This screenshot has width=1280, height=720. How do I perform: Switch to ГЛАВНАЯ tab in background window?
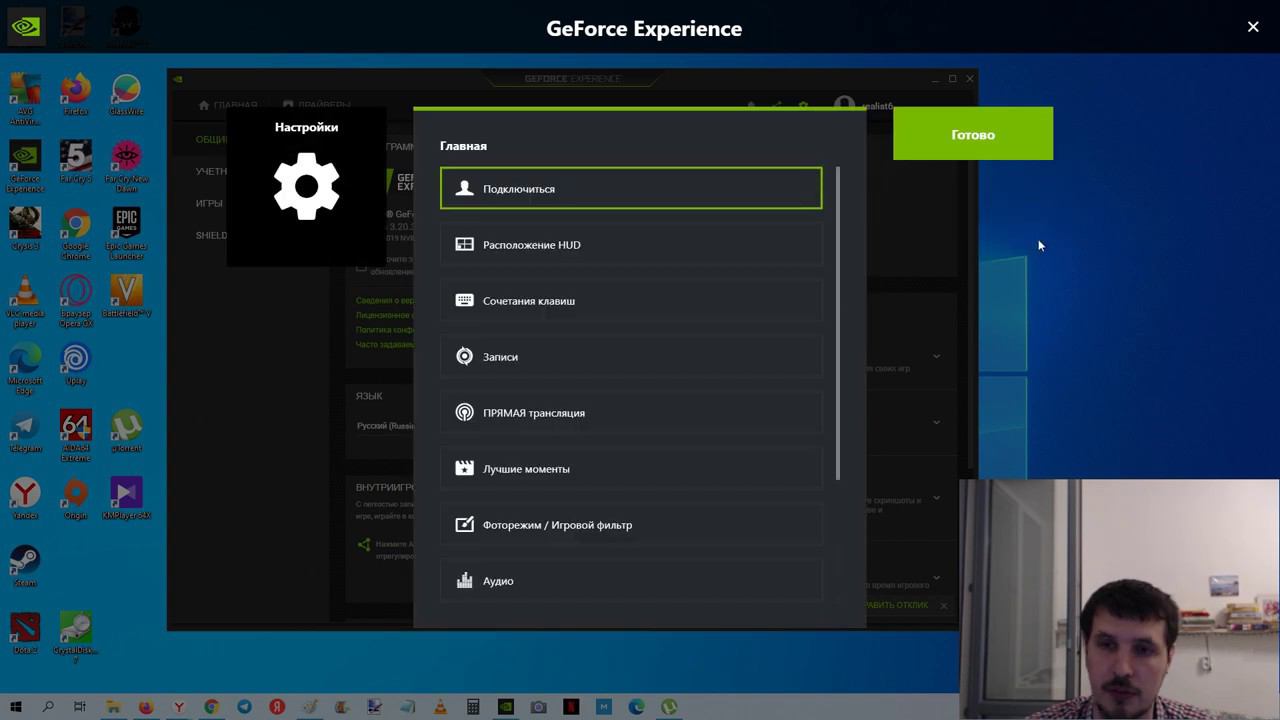coord(228,105)
